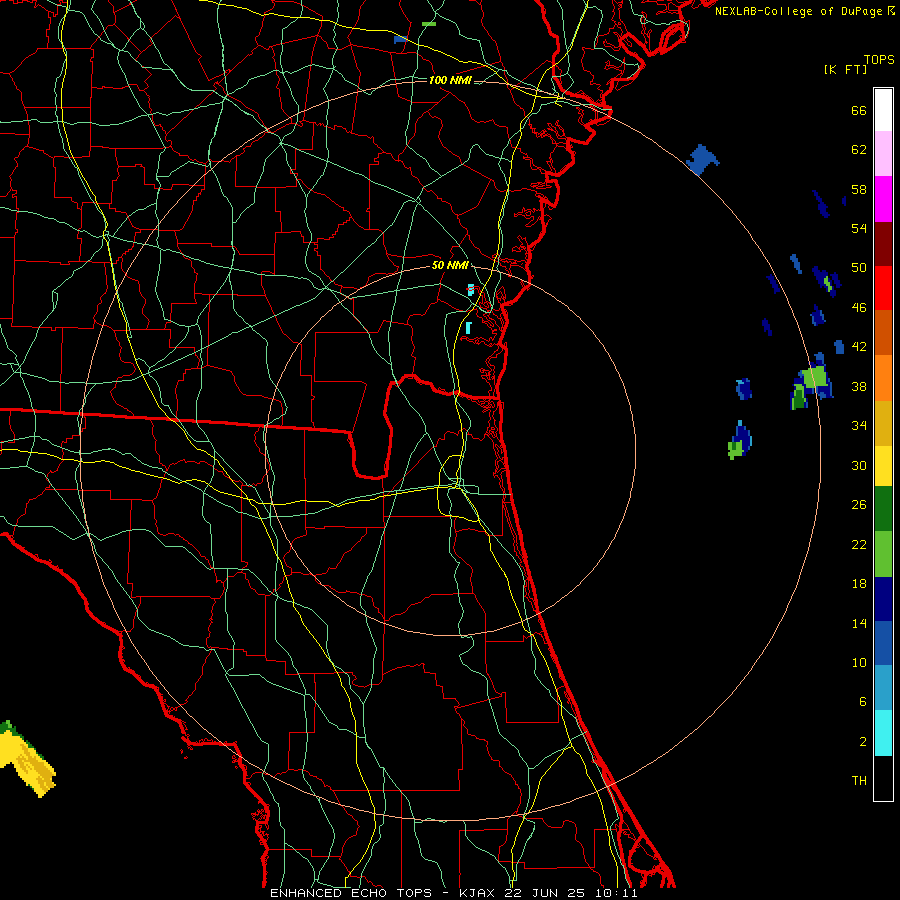Pick the dark green legend swatch
The height and width of the screenshot is (900, 900).
click(883, 509)
